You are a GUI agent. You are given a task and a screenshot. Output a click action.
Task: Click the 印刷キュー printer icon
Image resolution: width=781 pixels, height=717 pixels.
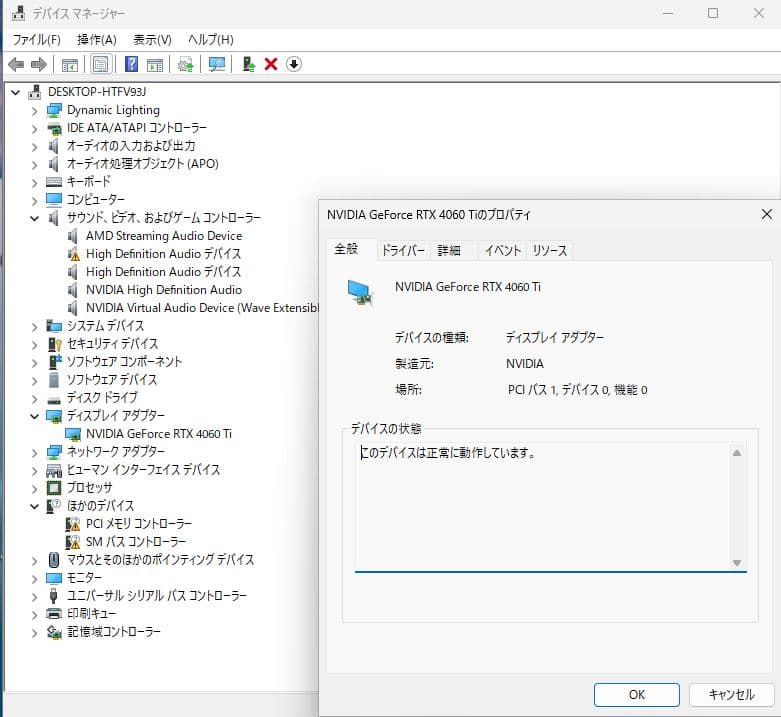coord(54,613)
